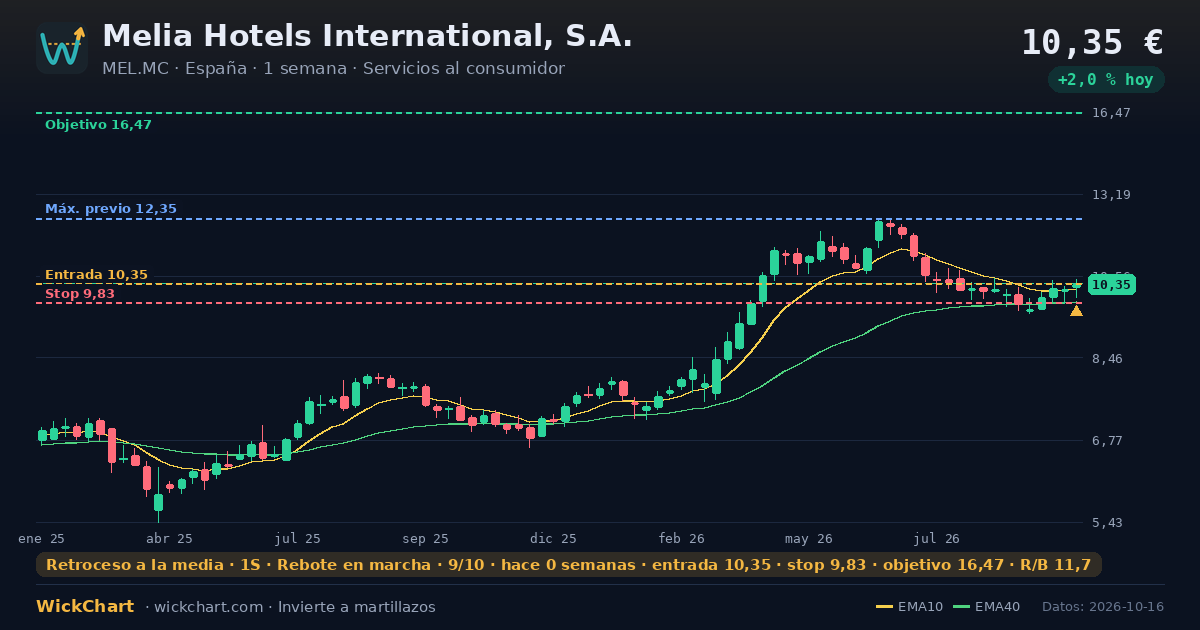1200x630 pixels.
Task: Click the wickchart.com link text
Action: pyautogui.click(x=211, y=607)
